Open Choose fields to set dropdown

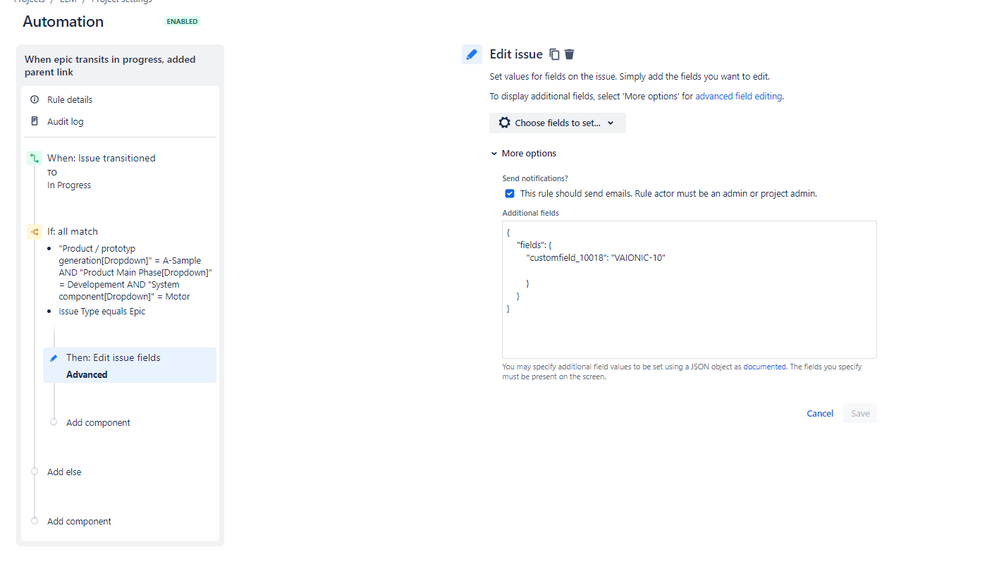(x=557, y=123)
